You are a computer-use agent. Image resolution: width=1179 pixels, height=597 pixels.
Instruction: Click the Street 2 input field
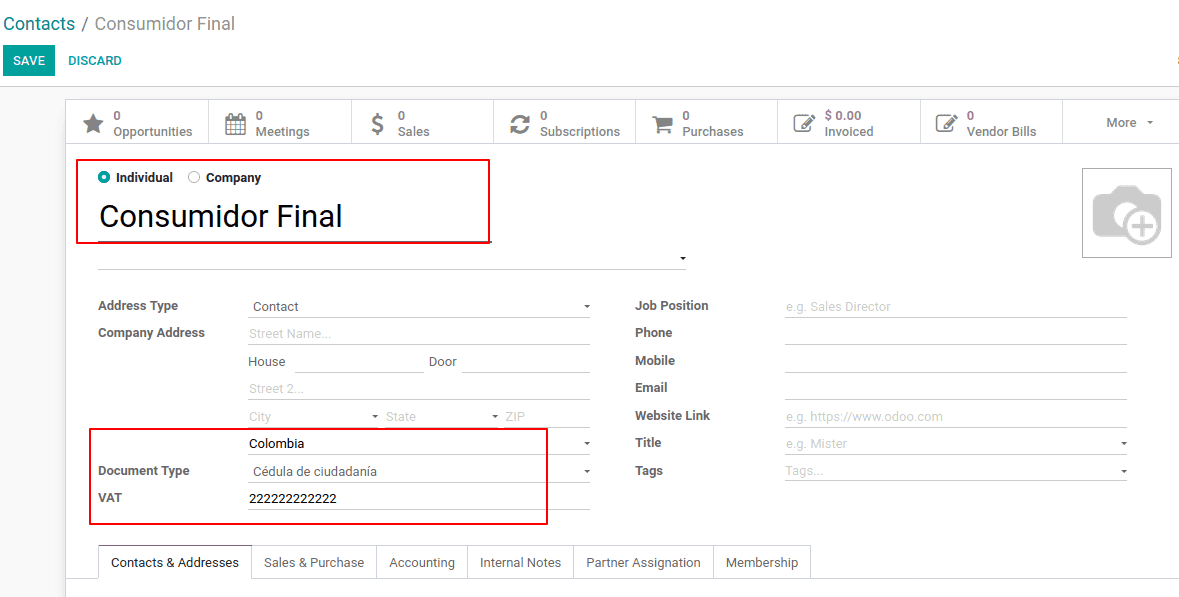pyautogui.click(x=419, y=389)
